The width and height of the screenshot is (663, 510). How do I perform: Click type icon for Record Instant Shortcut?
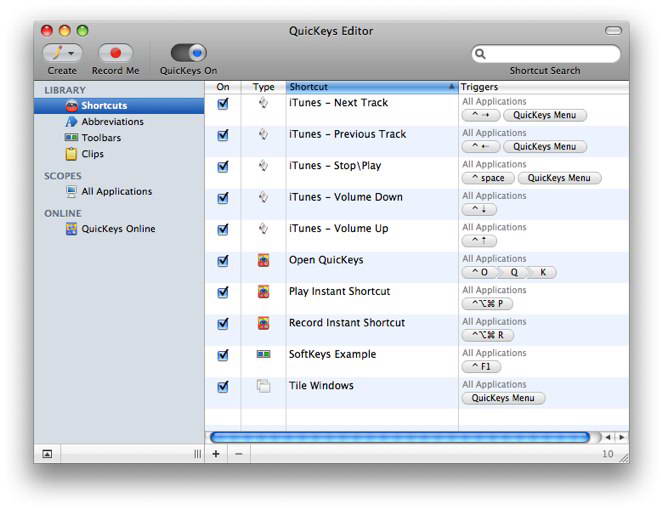pyautogui.click(x=263, y=323)
